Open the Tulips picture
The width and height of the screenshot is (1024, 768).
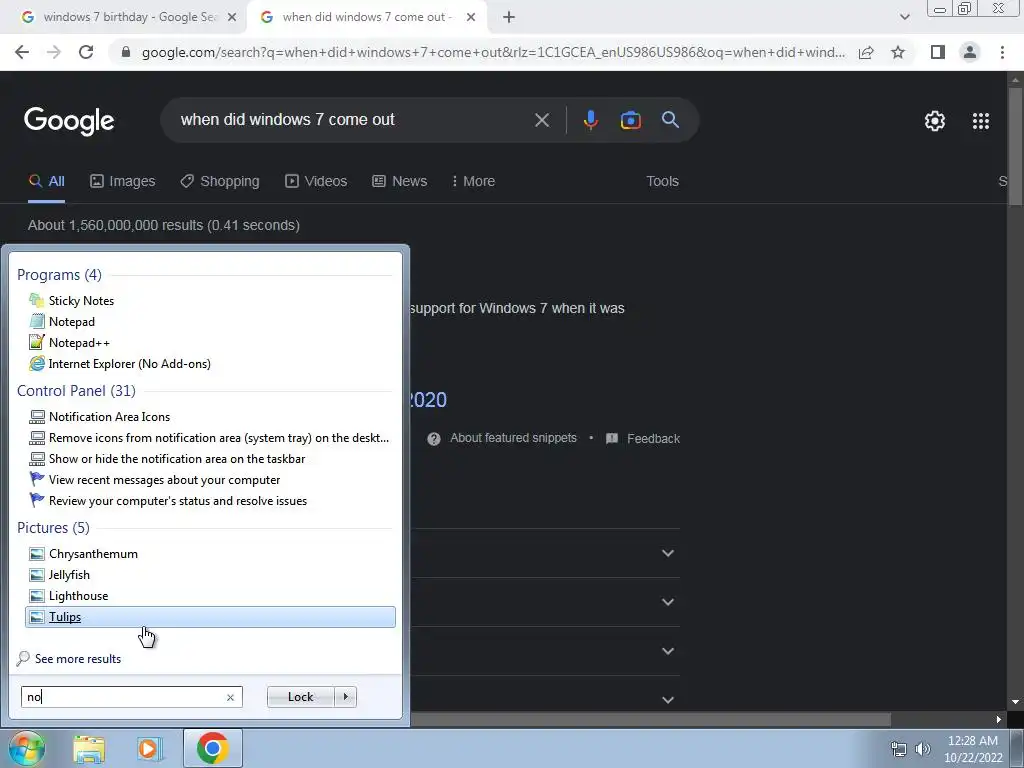(x=210, y=616)
